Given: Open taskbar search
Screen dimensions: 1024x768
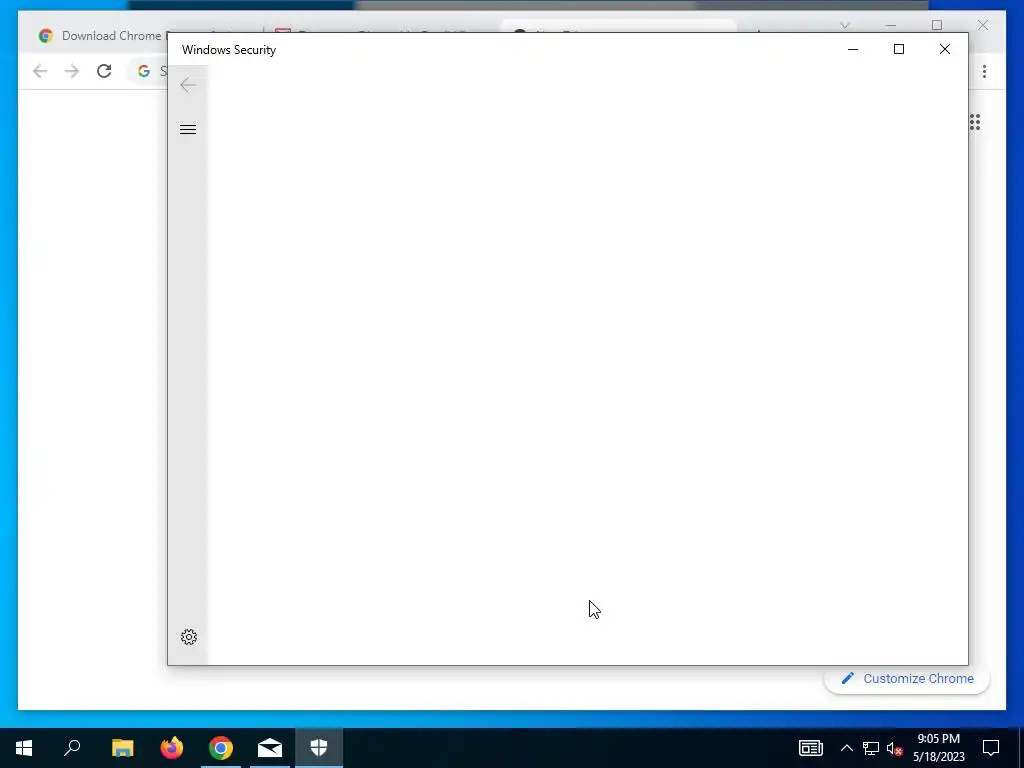Looking at the screenshot, I should pyautogui.click(x=72, y=748).
